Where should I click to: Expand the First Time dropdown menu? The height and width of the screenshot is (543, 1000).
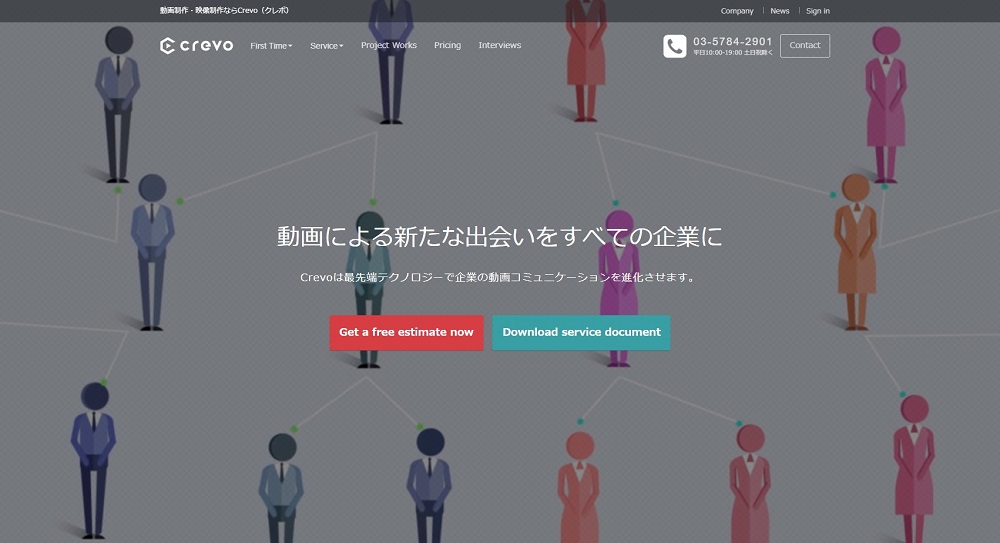click(271, 46)
